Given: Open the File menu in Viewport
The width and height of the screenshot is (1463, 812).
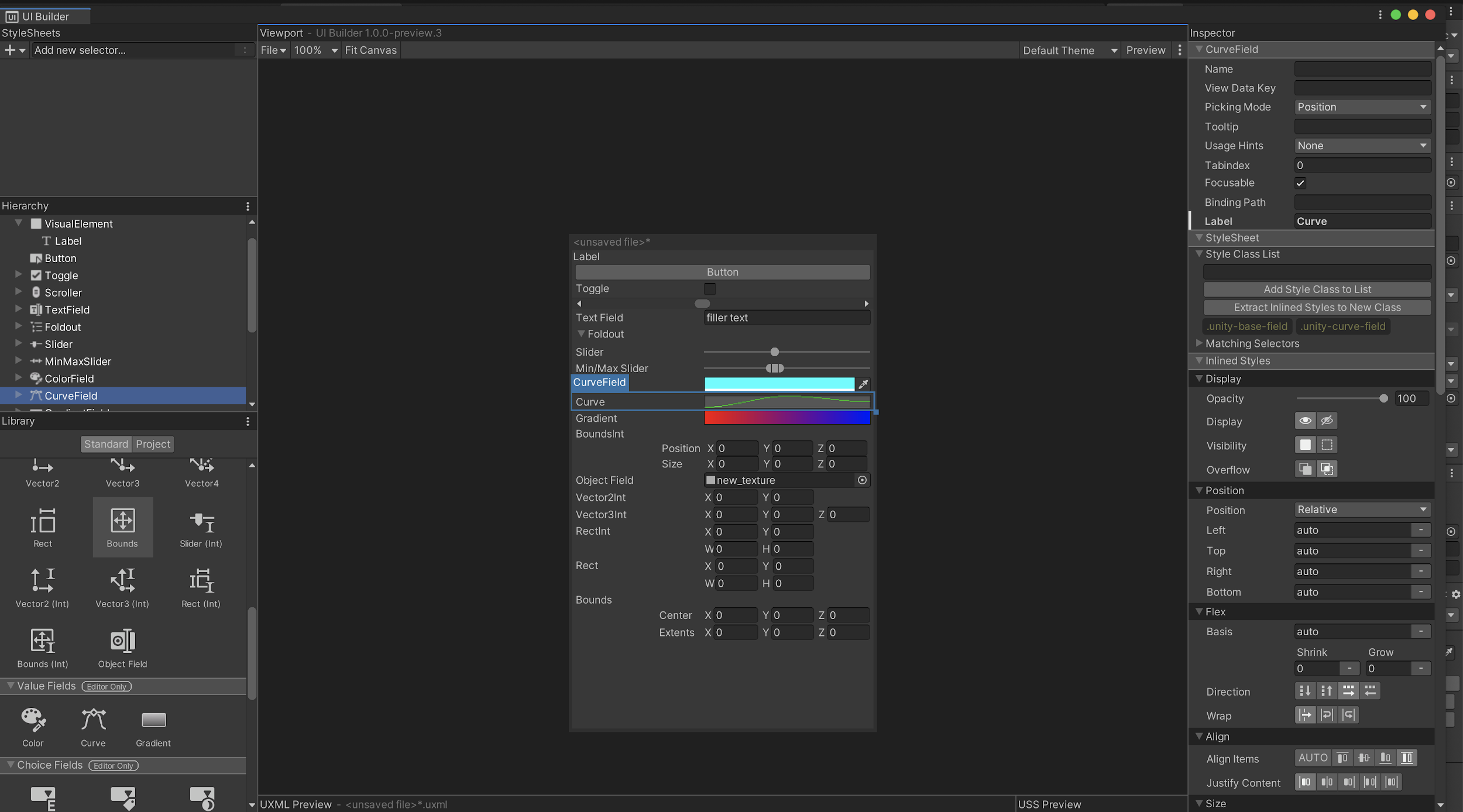Looking at the screenshot, I should tap(273, 50).
